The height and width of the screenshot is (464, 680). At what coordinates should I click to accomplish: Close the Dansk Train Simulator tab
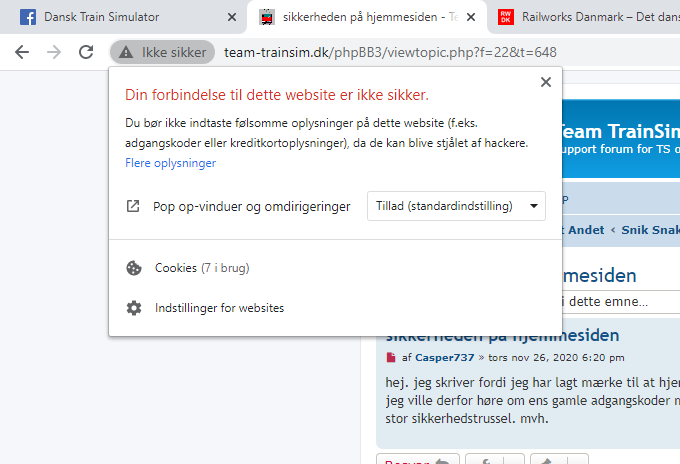pyautogui.click(x=232, y=17)
